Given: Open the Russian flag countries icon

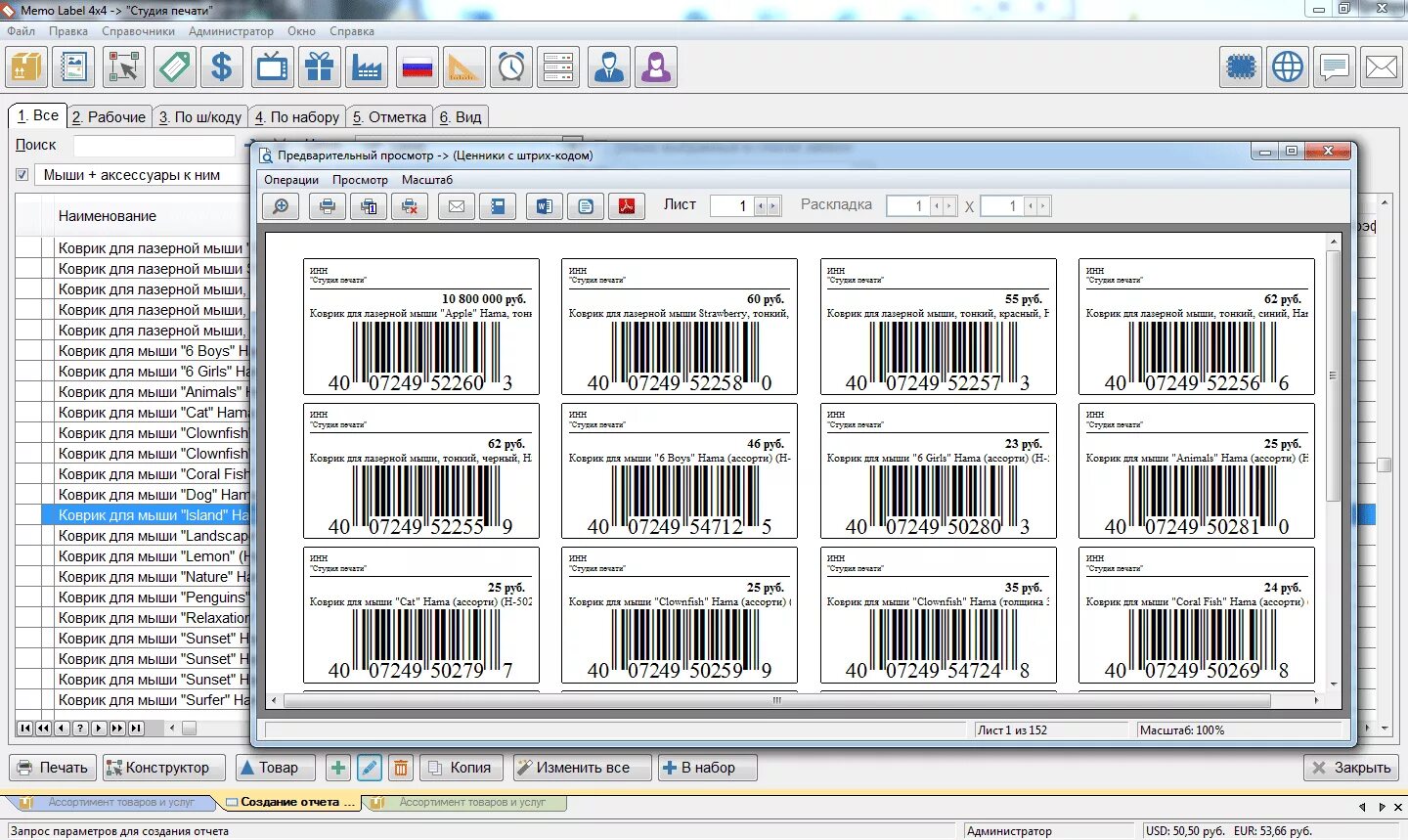Looking at the screenshot, I should 418,67.
